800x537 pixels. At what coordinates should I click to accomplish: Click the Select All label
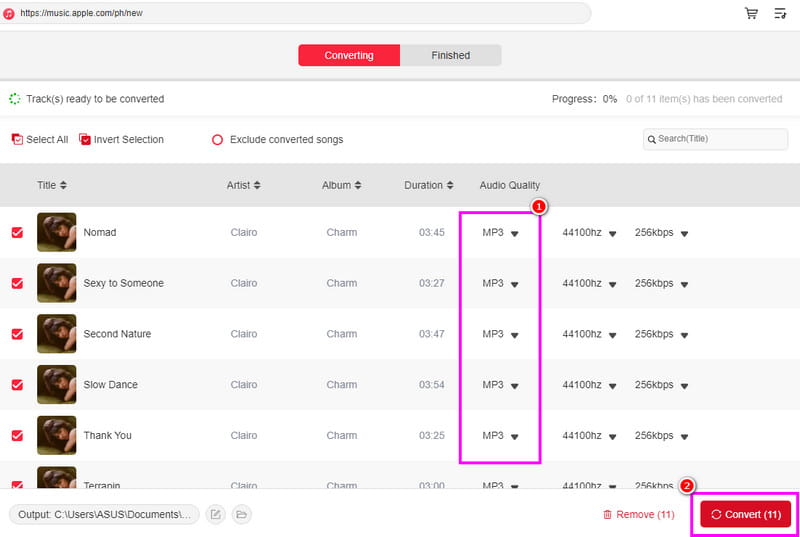click(47, 140)
